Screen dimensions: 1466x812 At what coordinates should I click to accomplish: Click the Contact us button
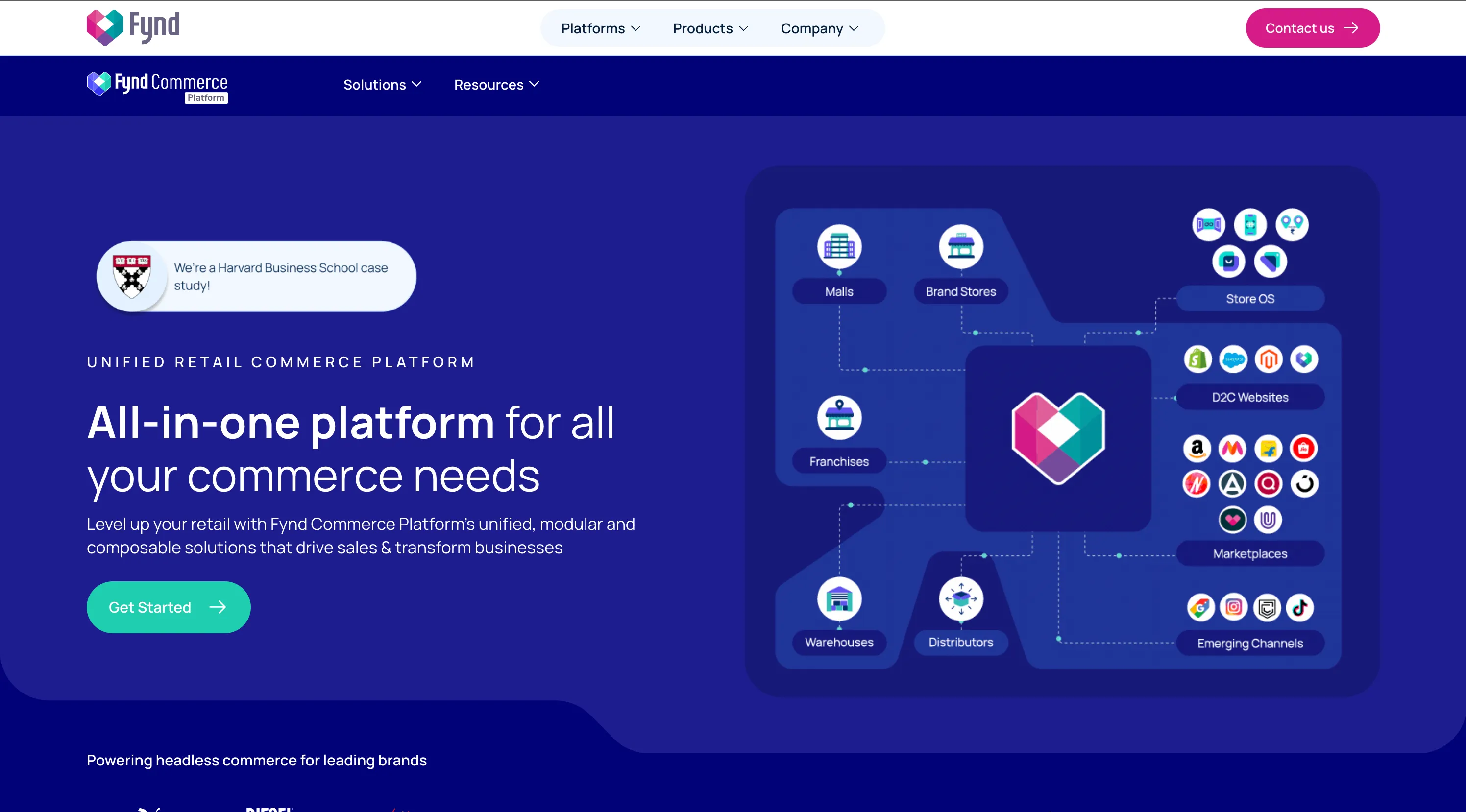click(1312, 28)
